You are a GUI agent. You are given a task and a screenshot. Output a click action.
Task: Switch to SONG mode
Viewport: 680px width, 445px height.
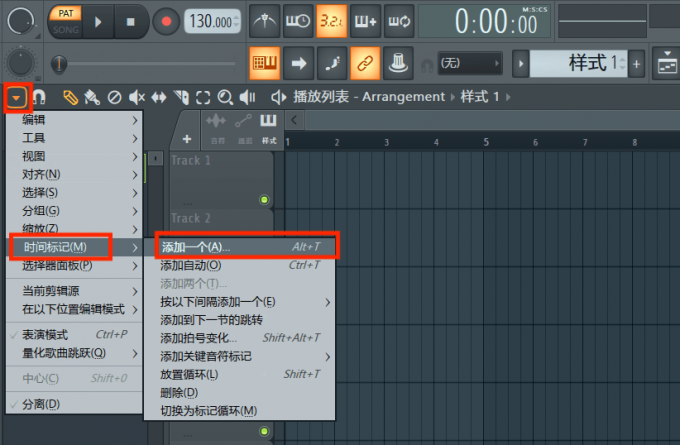(x=66, y=29)
